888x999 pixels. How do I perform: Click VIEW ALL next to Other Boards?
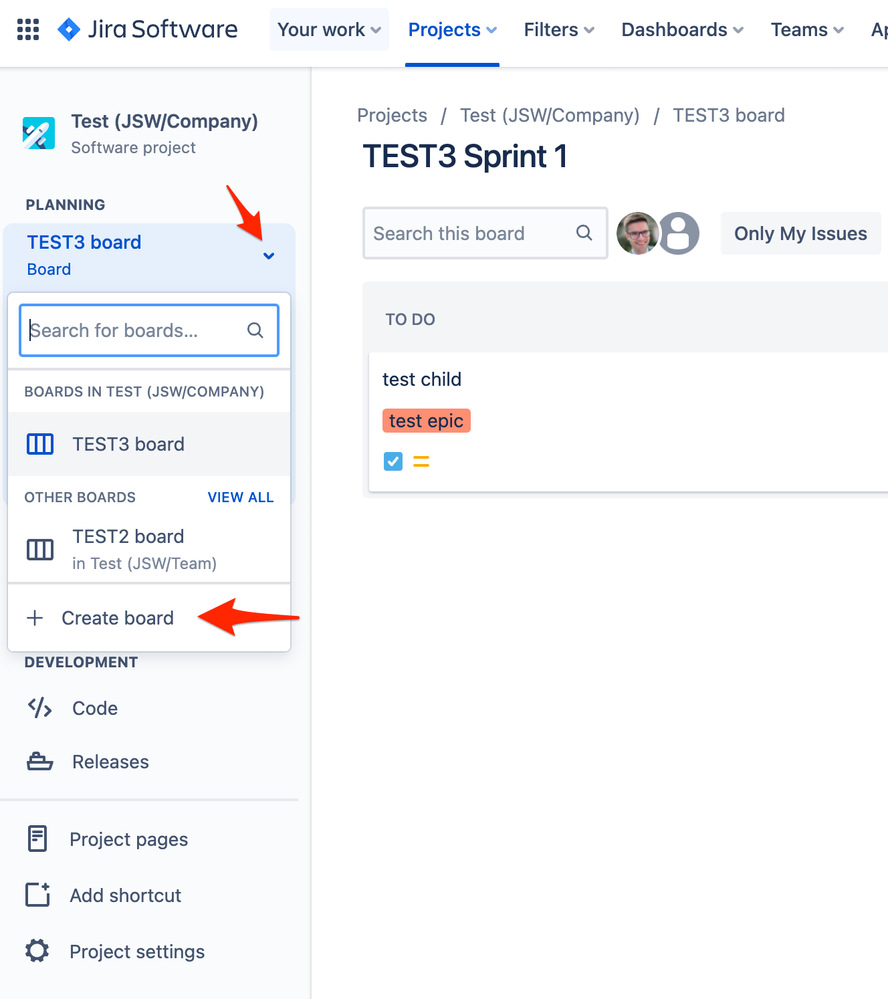point(240,497)
